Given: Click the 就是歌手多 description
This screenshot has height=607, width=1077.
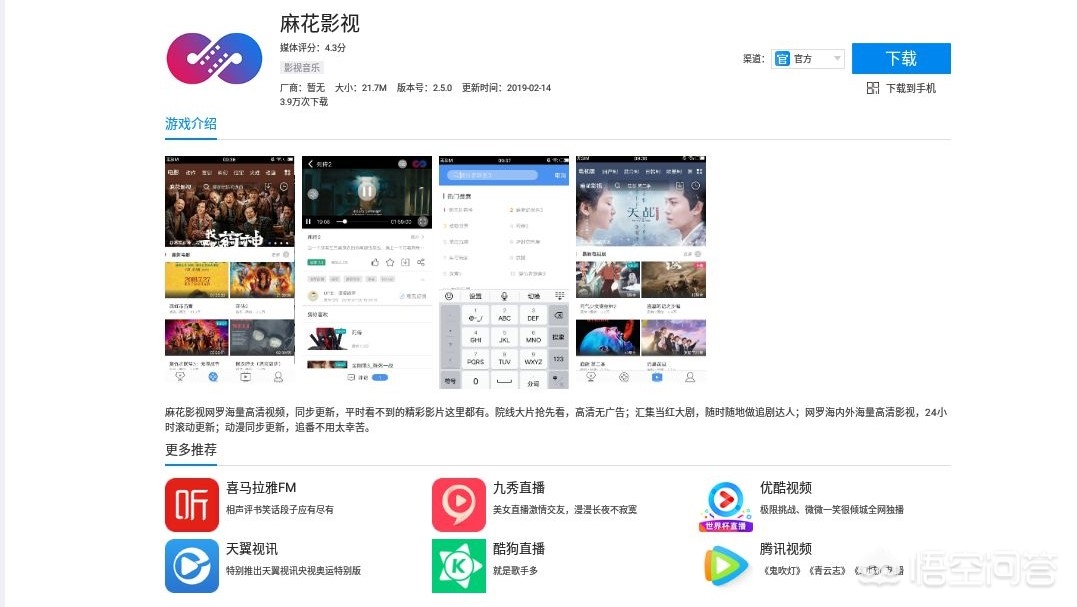Looking at the screenshot, I should (515, 571).
